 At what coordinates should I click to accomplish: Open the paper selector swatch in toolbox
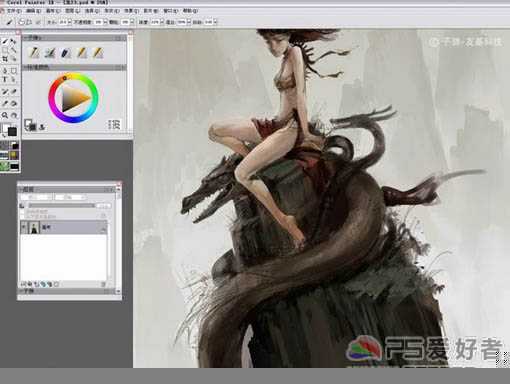click(5, 145)
